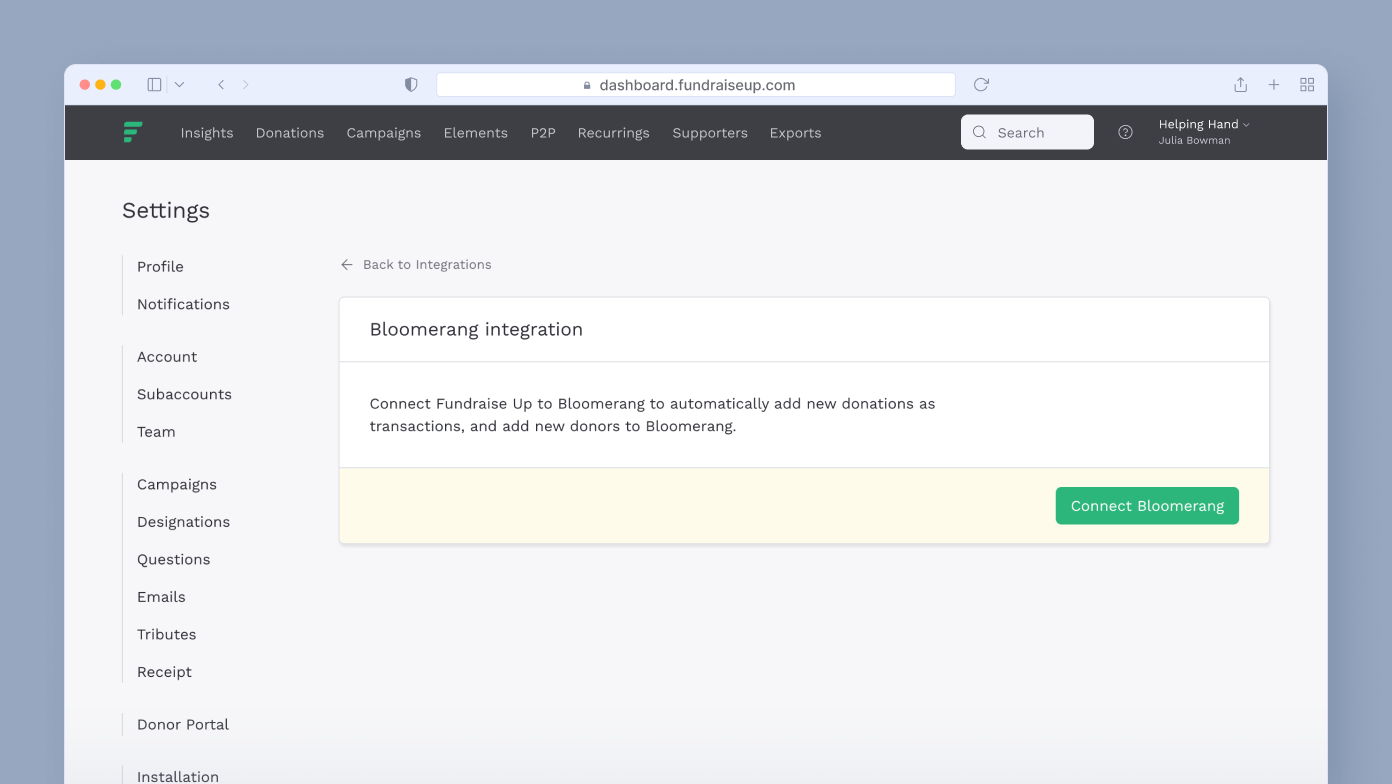Image resolution: width=1392 pixels, height=784 pixels.
Task: Select Questions in settings sidebar
Action: (173, 560)
